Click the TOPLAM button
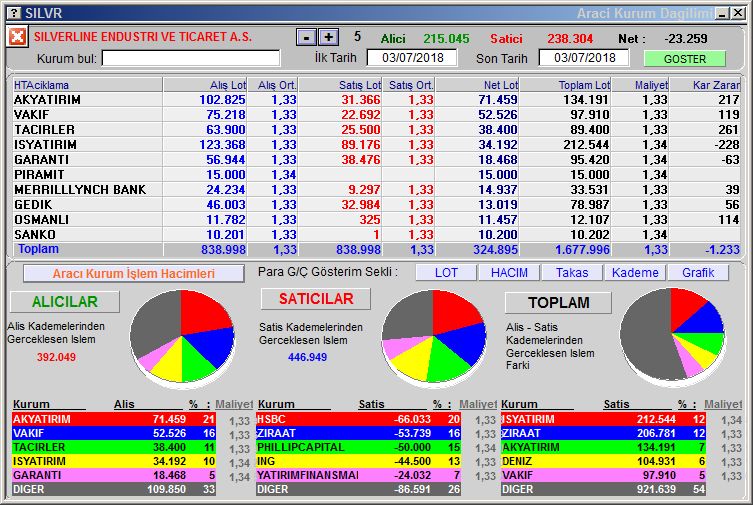The height and width of the screenshot is (505, 753). tap(559, 302)
